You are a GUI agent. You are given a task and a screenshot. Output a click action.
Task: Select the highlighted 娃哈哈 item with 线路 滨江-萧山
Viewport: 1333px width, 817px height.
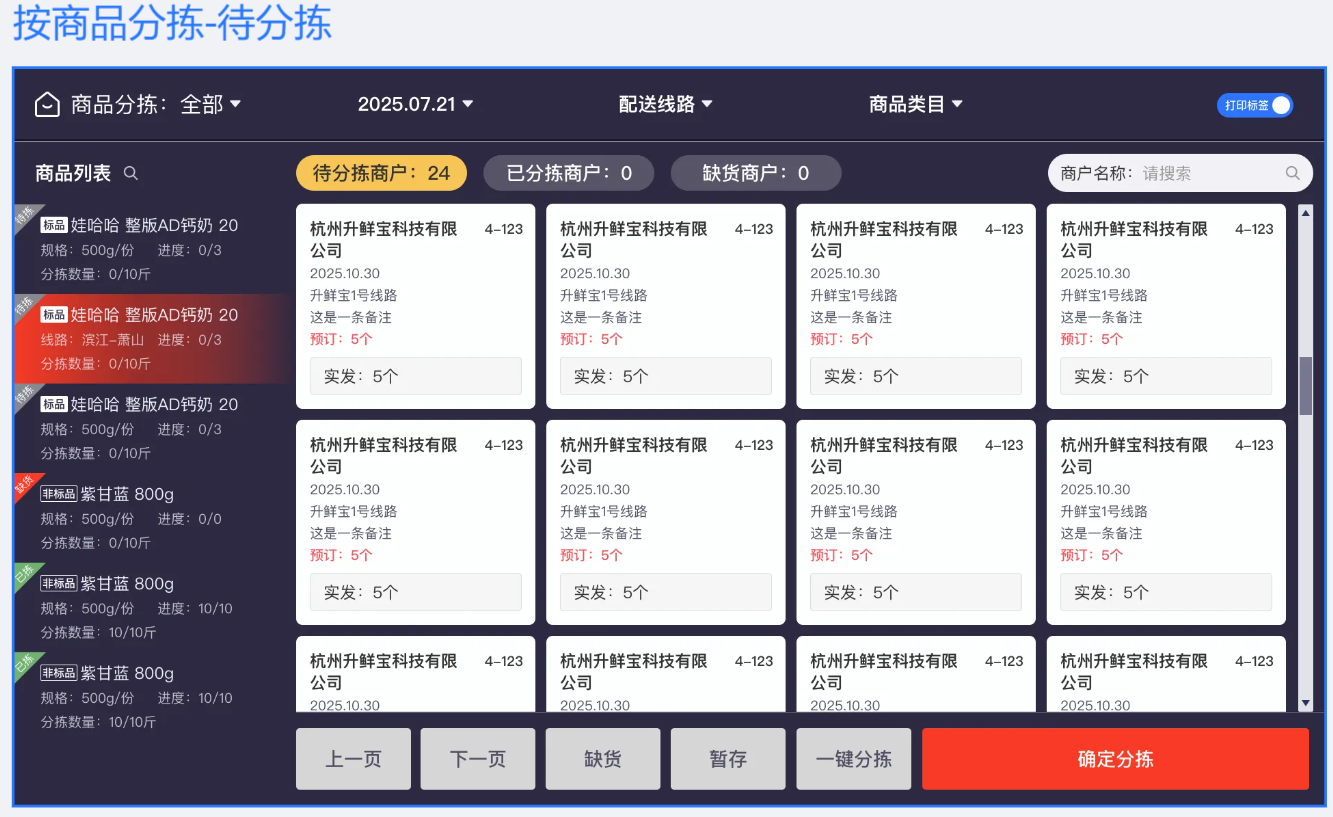[152, 339]
